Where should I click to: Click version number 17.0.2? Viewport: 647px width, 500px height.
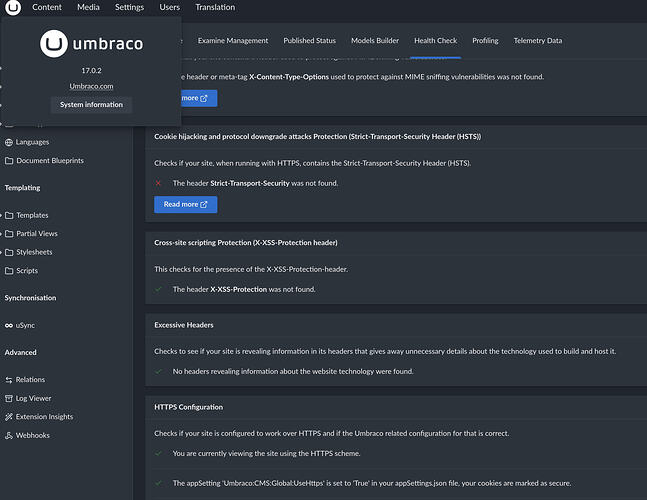tap(91, 71)
